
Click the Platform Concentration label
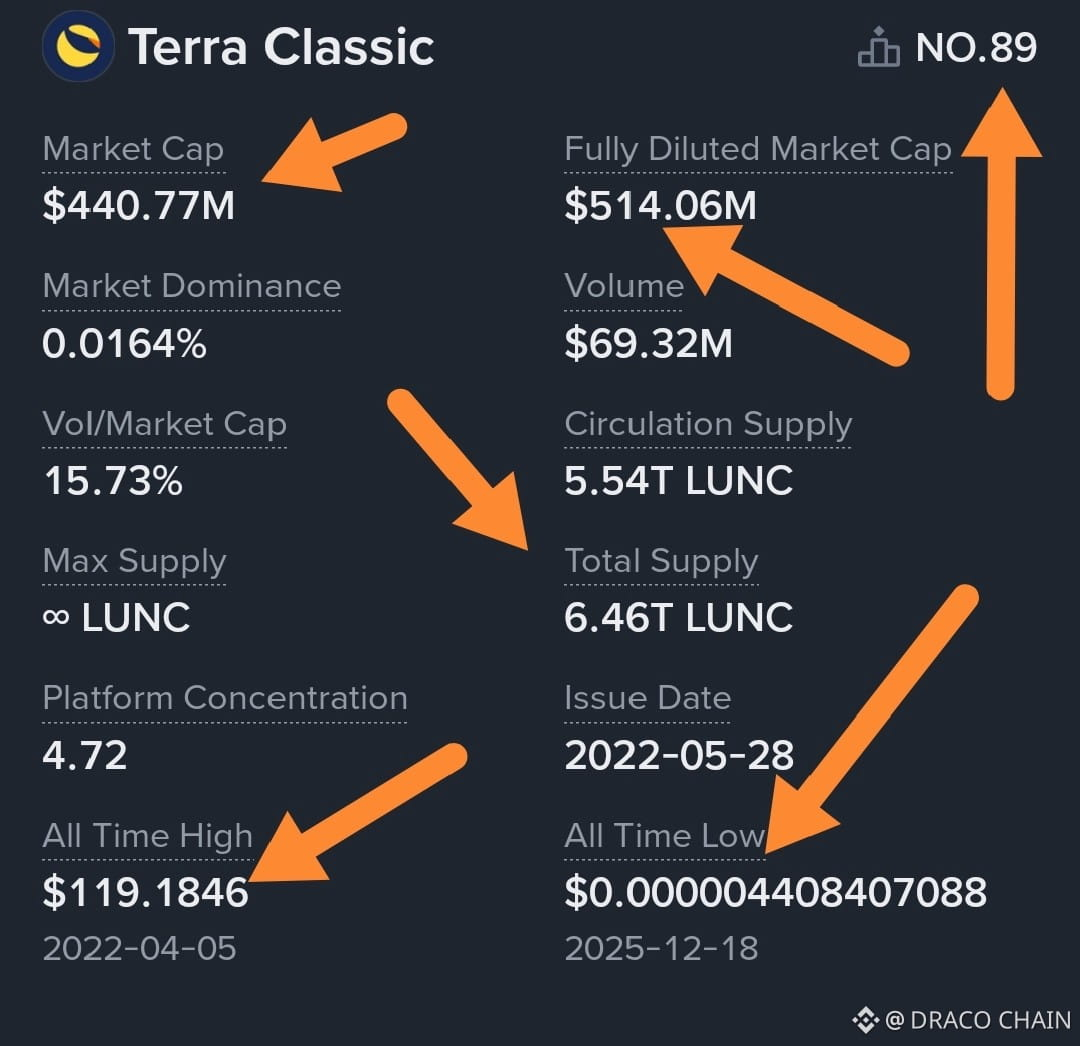[225, 698]
